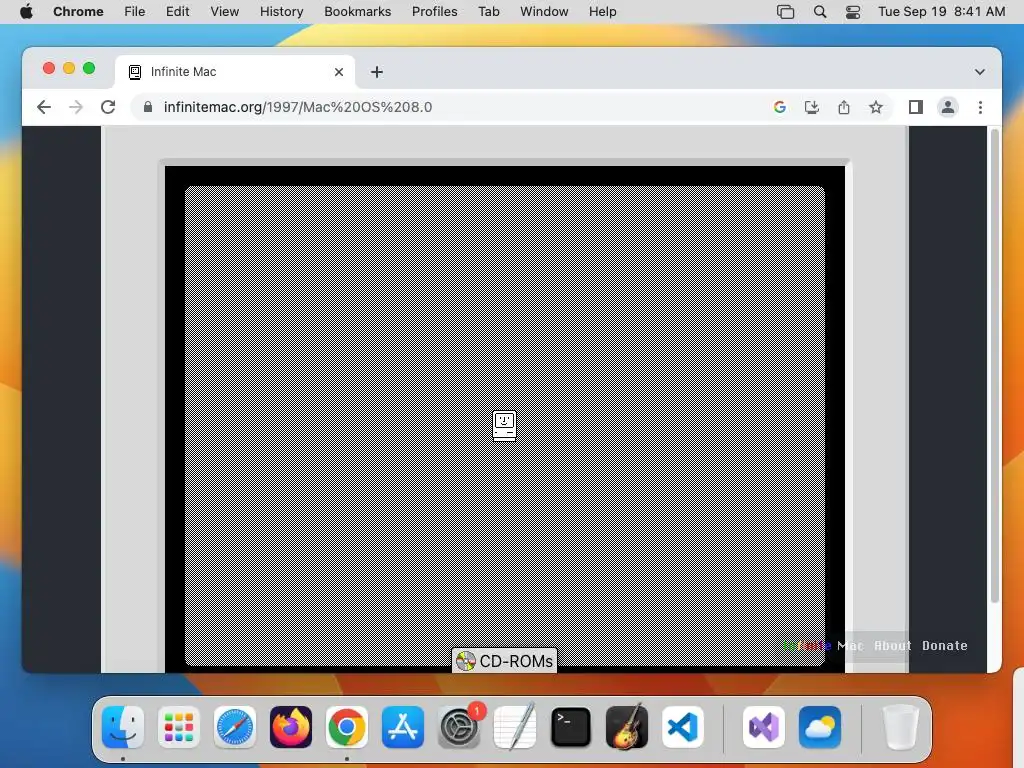The image size is (1024, 768).
Task: Toggle the Chrome side panel
Action: point(916,107)
